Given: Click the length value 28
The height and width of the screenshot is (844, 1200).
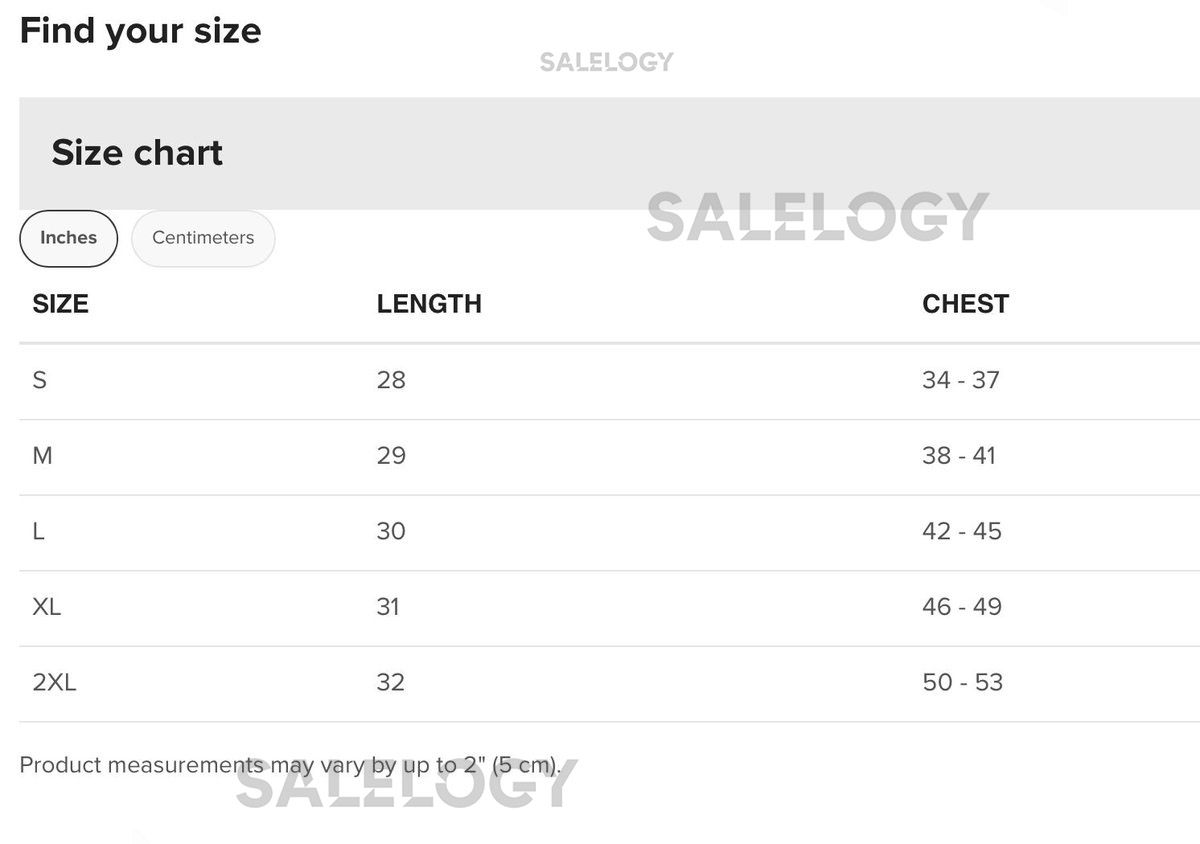Looking at the screenshot, I should click(391, 380).
